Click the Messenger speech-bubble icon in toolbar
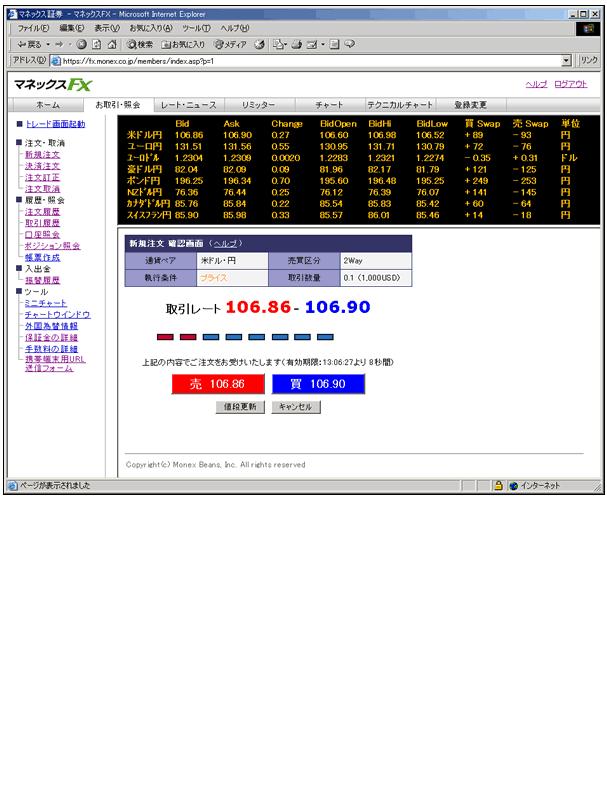 pos(350,44)
